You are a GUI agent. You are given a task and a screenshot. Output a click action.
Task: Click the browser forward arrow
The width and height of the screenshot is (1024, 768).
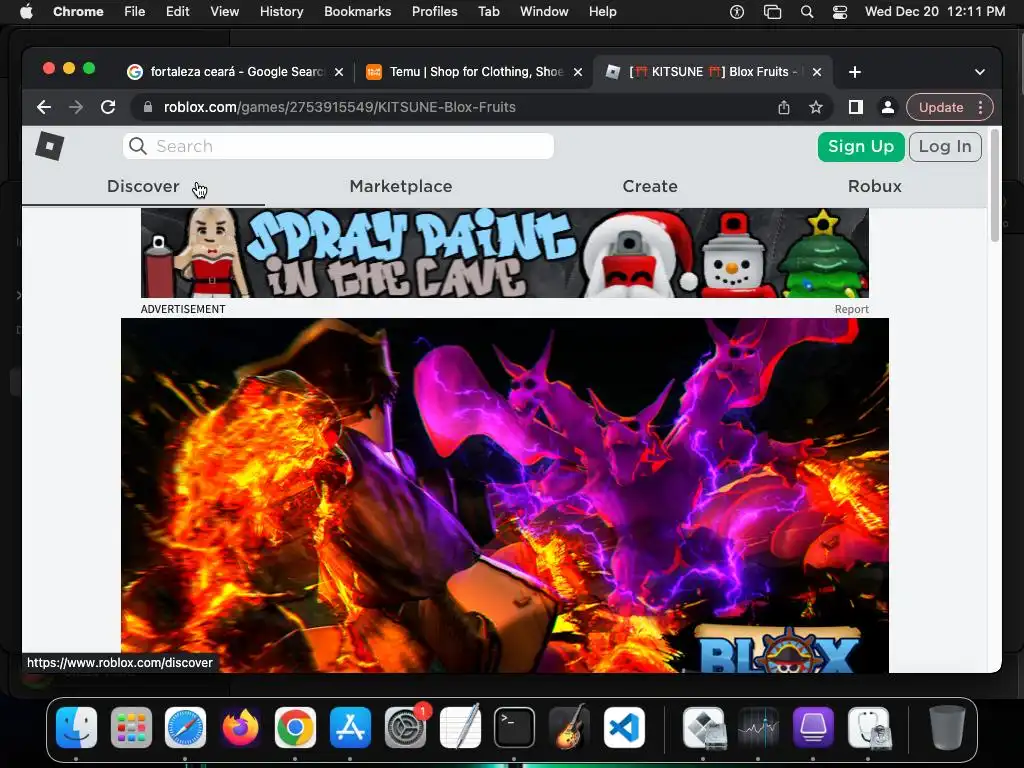click(x=76, y=107)
